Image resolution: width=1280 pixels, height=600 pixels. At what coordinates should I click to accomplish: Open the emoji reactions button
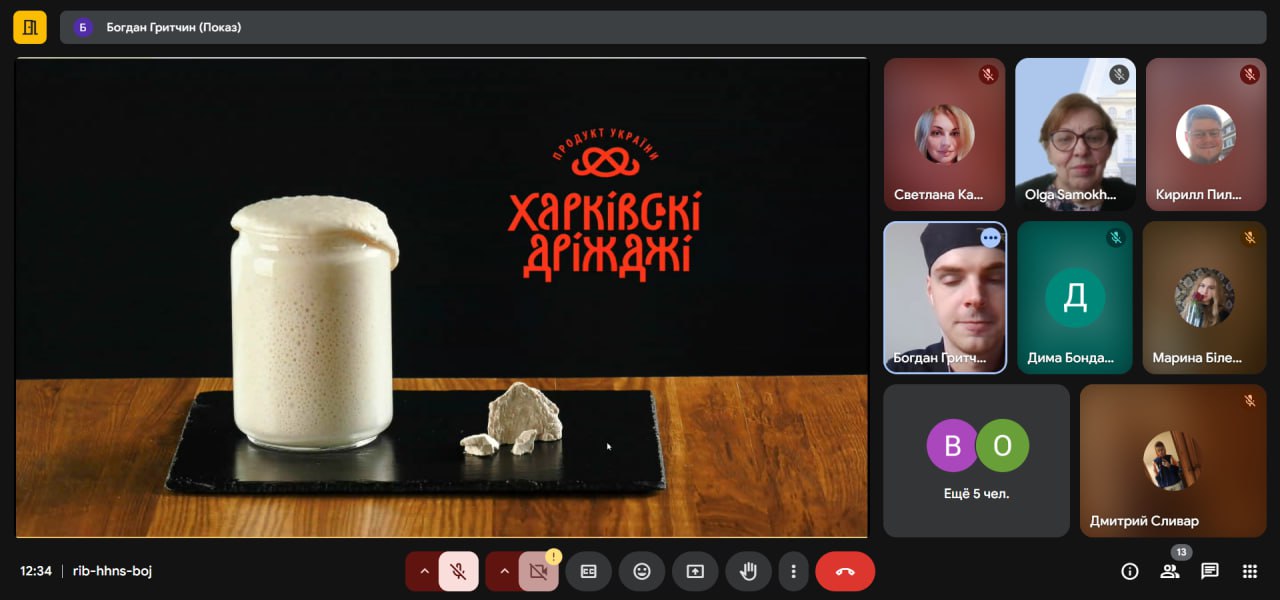point(642,571)
